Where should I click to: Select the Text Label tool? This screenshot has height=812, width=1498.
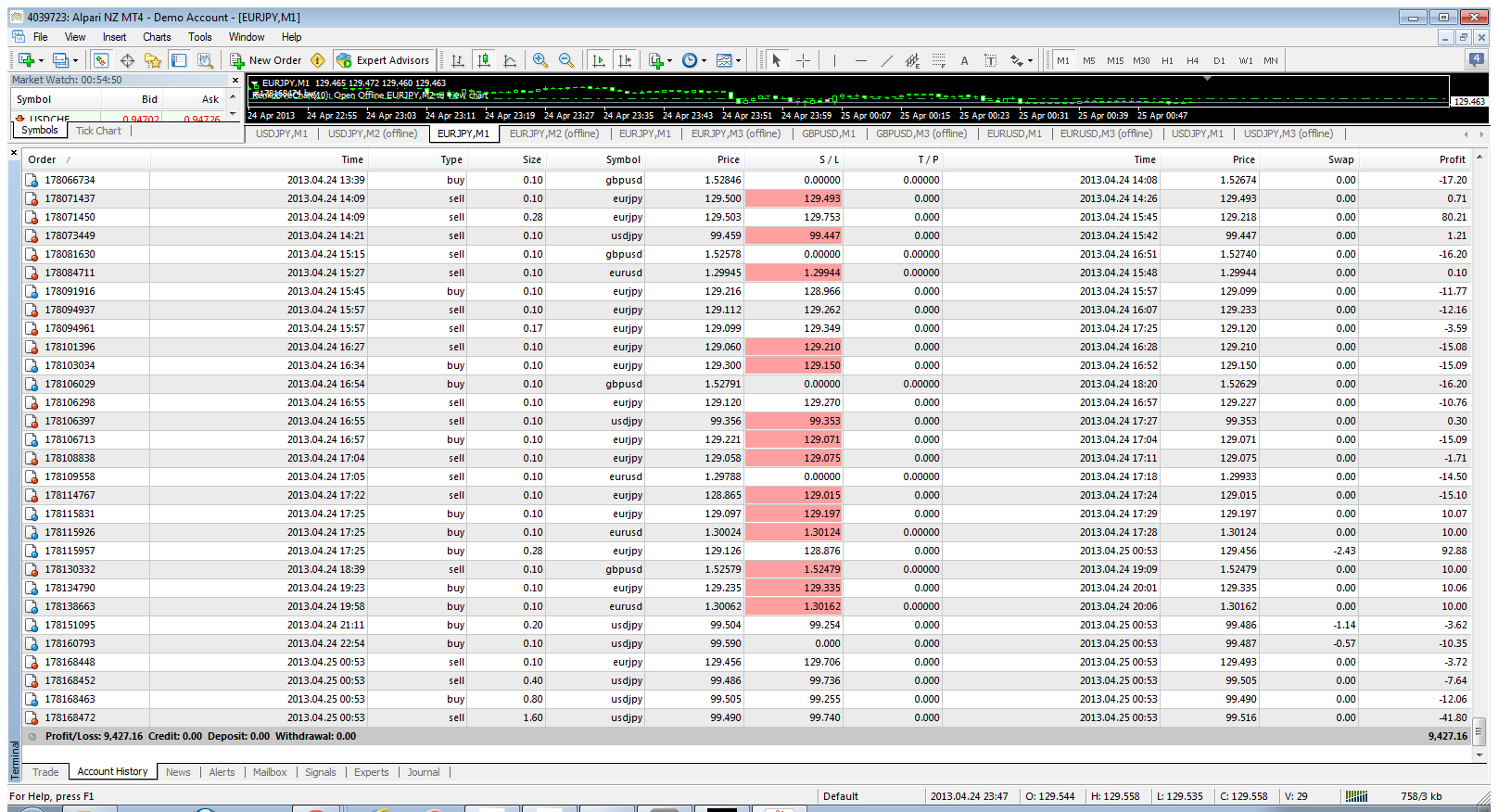point(990,60)
